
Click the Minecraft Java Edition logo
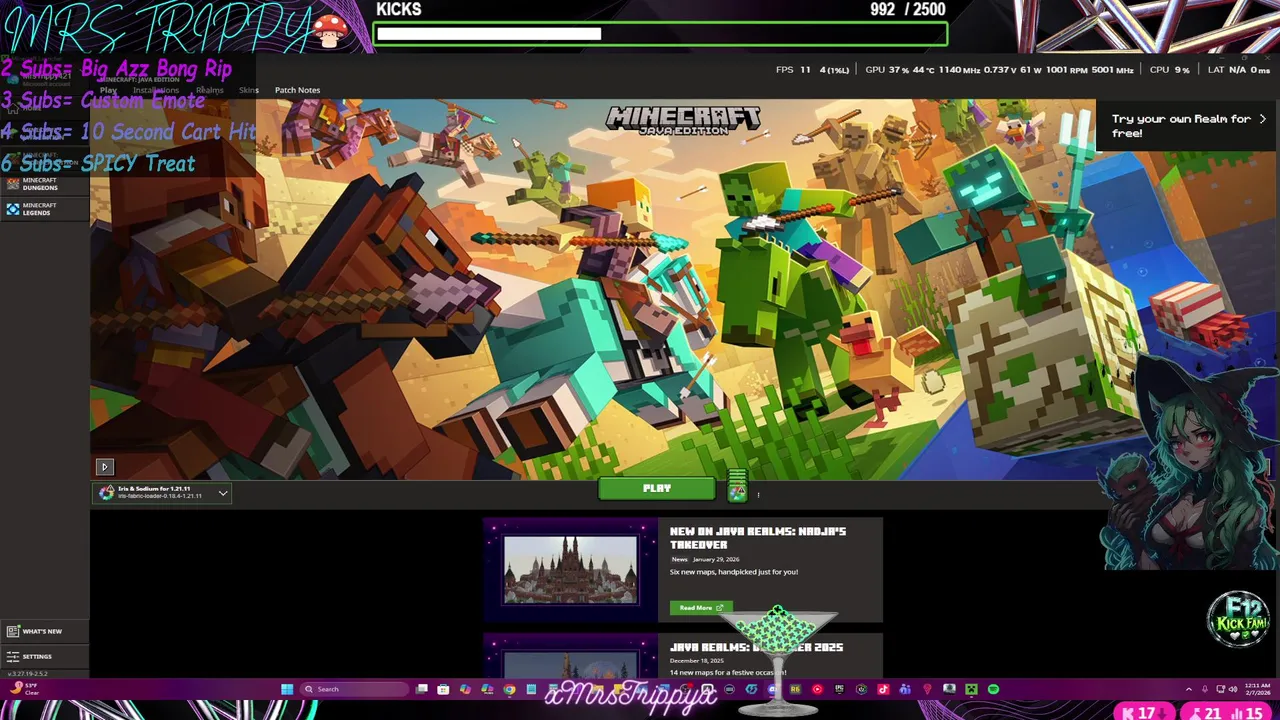coord(683,120)
